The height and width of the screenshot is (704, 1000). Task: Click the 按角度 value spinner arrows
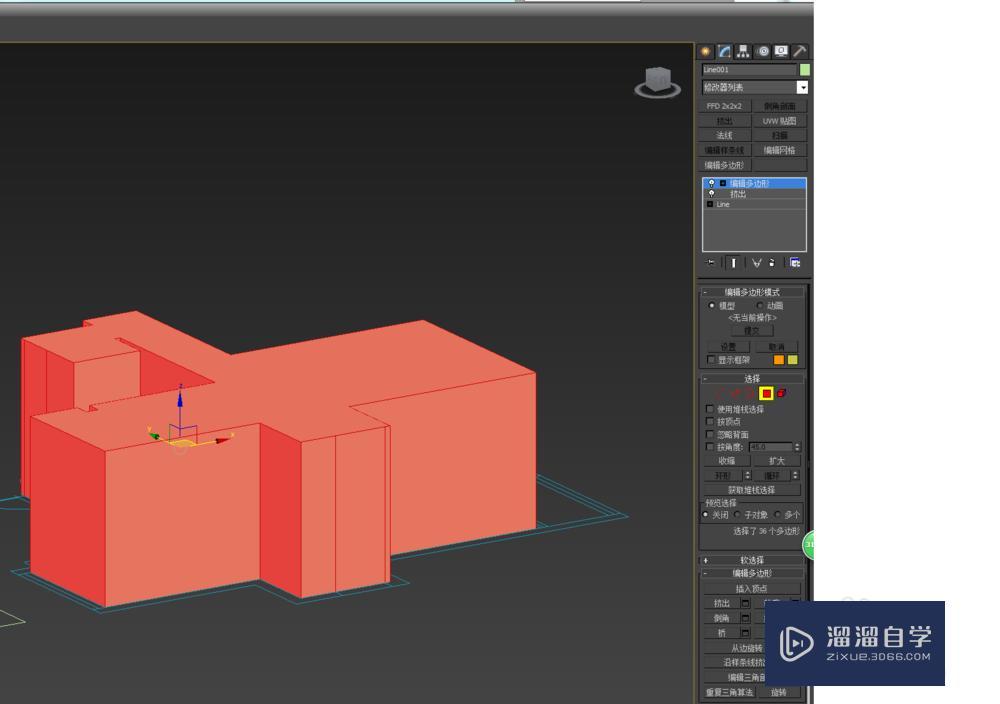[x=797, y=447]
